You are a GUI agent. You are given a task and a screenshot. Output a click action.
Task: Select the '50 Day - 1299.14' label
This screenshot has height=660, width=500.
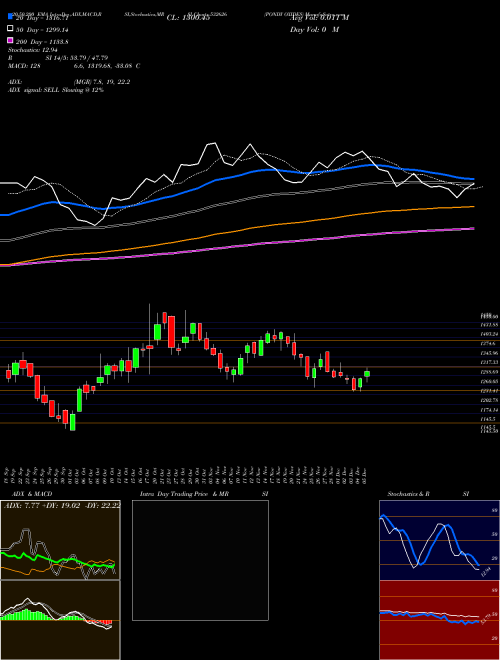[42, 30]
